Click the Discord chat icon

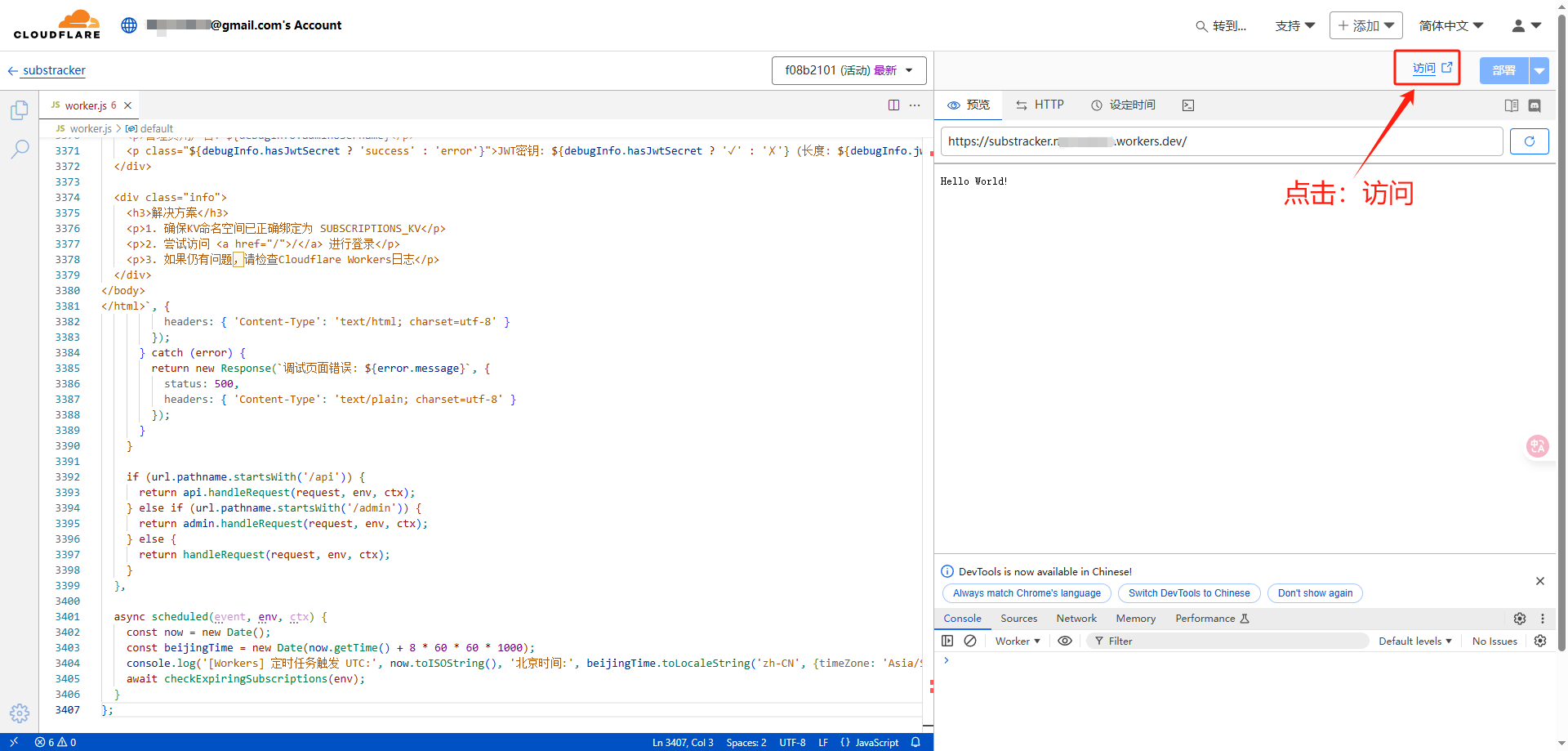1535,105
